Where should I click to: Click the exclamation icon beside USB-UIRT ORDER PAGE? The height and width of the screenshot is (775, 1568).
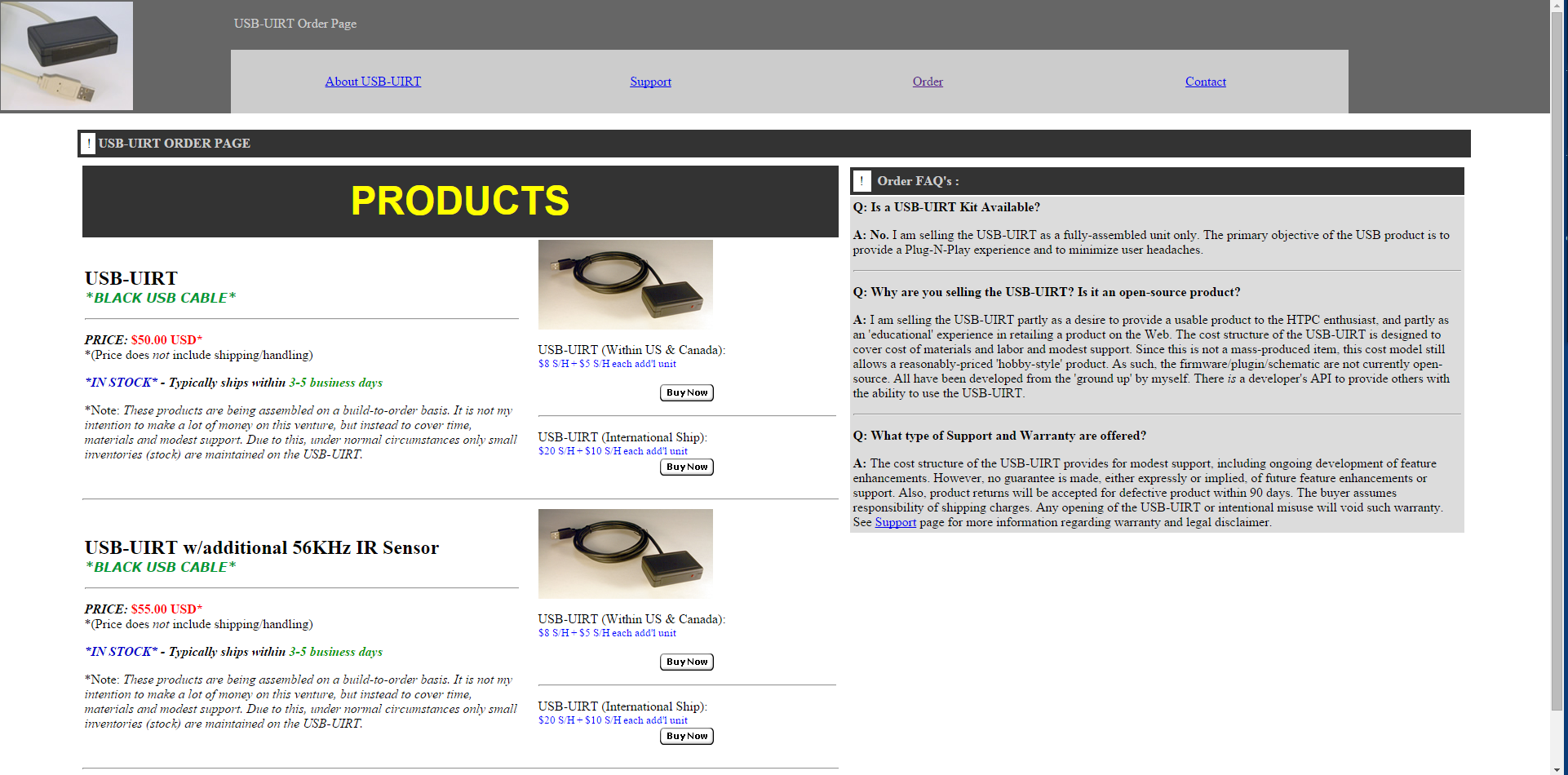click(x=88, y=144)
